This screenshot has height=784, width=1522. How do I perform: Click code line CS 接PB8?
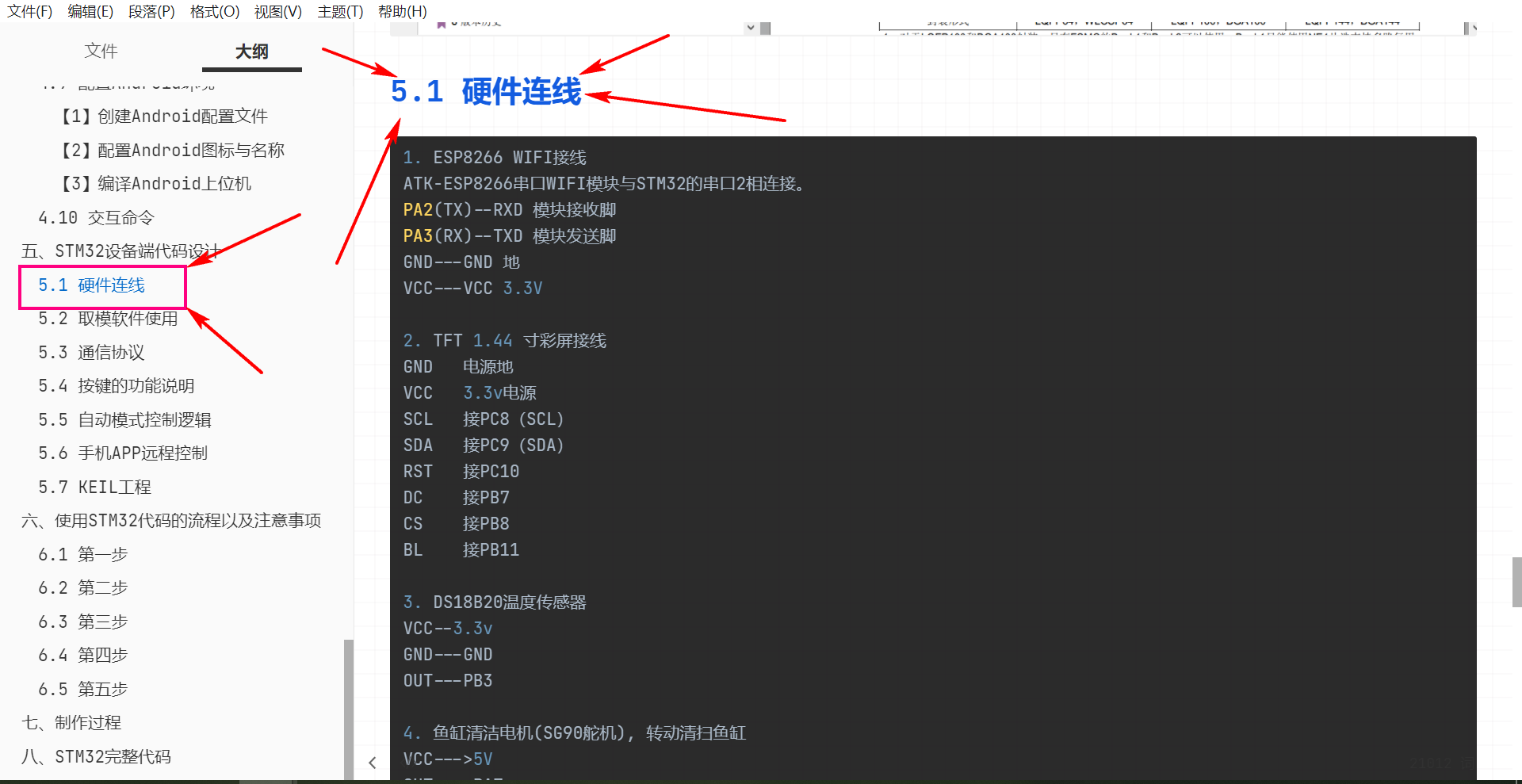tap(457, 524)
